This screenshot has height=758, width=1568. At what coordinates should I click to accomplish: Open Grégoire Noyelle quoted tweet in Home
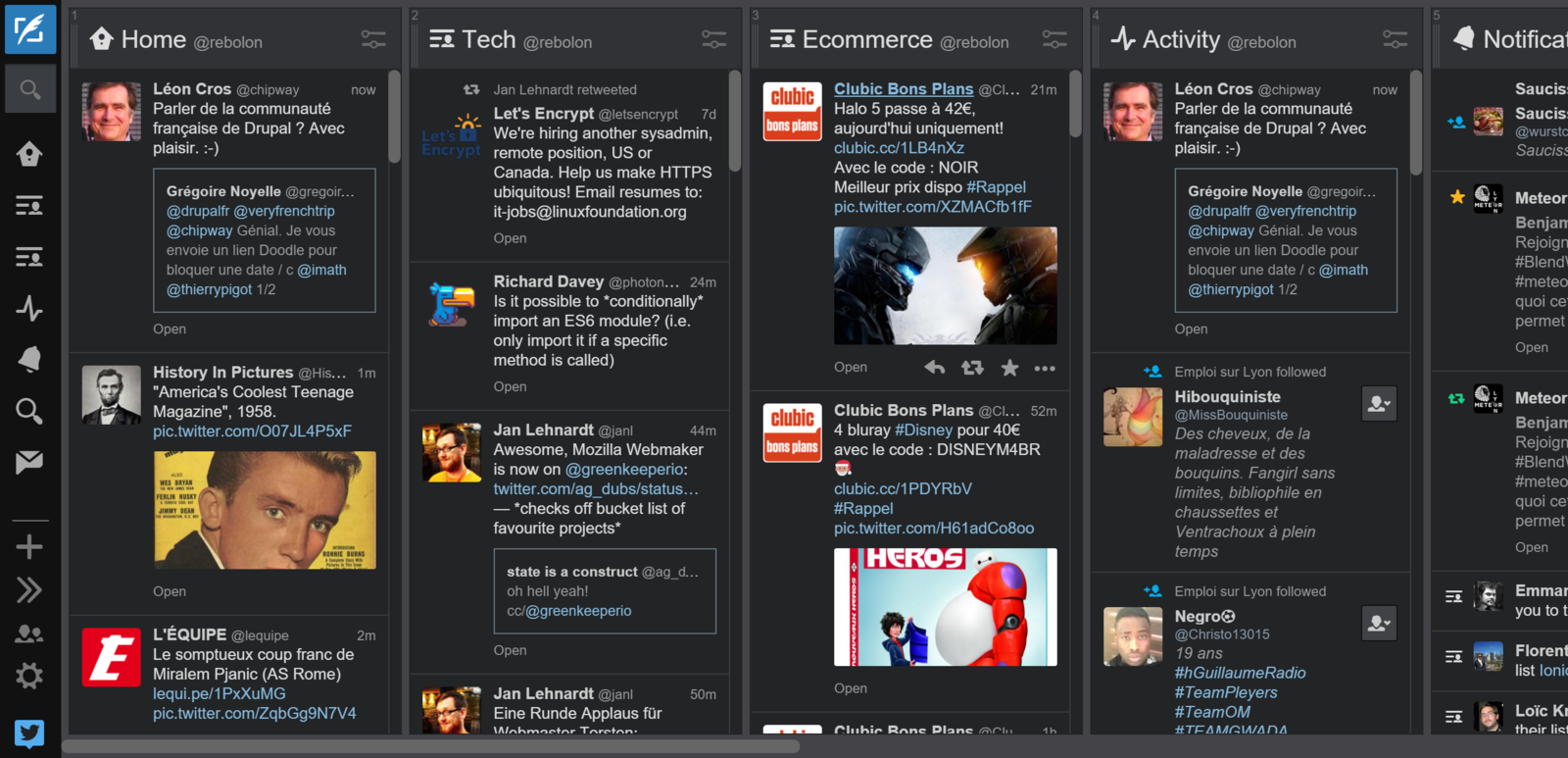pos(265,240)
